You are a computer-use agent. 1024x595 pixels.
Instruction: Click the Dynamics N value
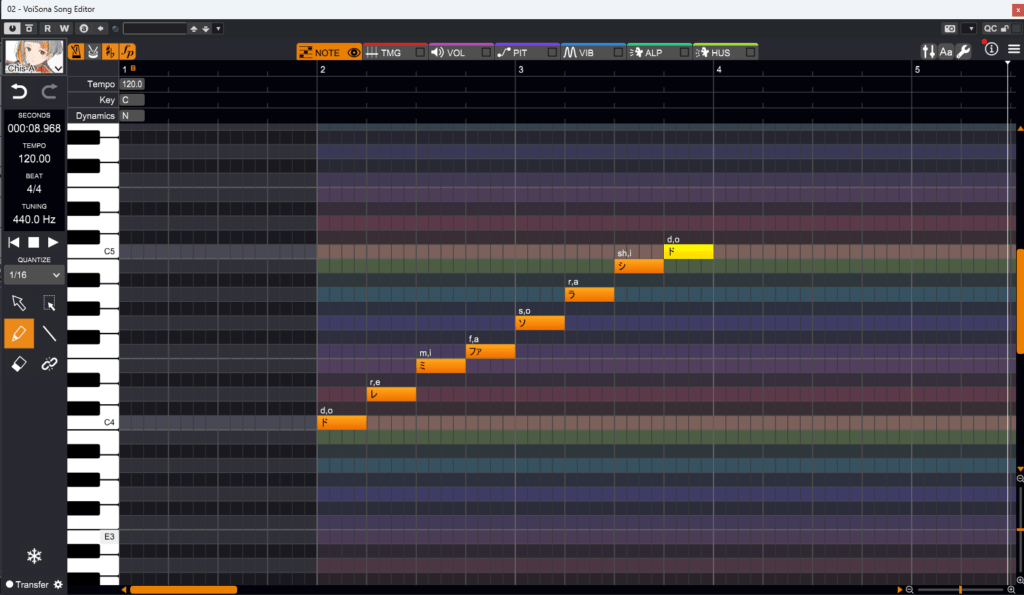[132, 116]
